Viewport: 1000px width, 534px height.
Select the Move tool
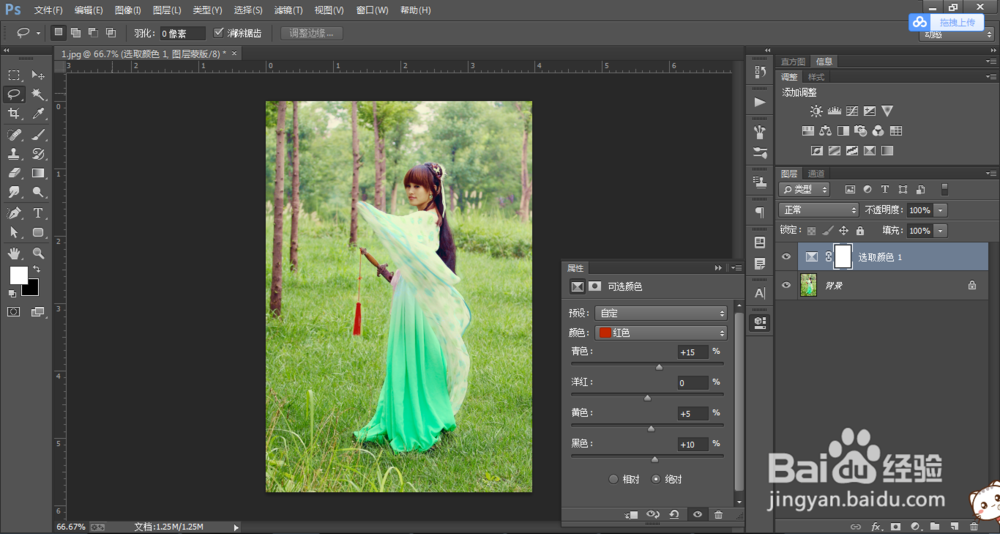tap(38, 75)
